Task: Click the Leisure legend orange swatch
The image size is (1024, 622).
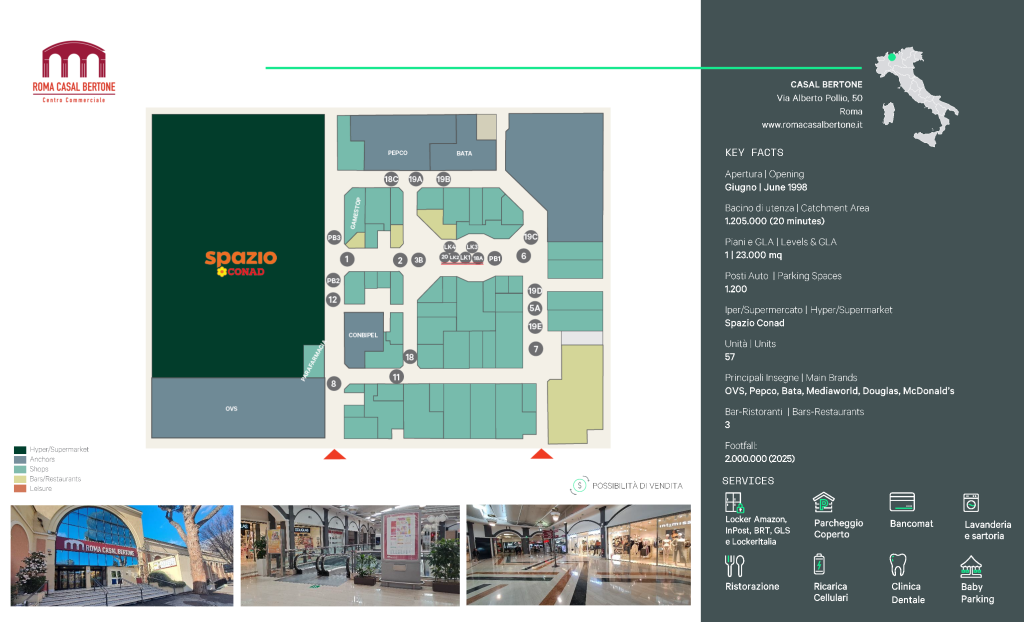Action: click(20, 488)
